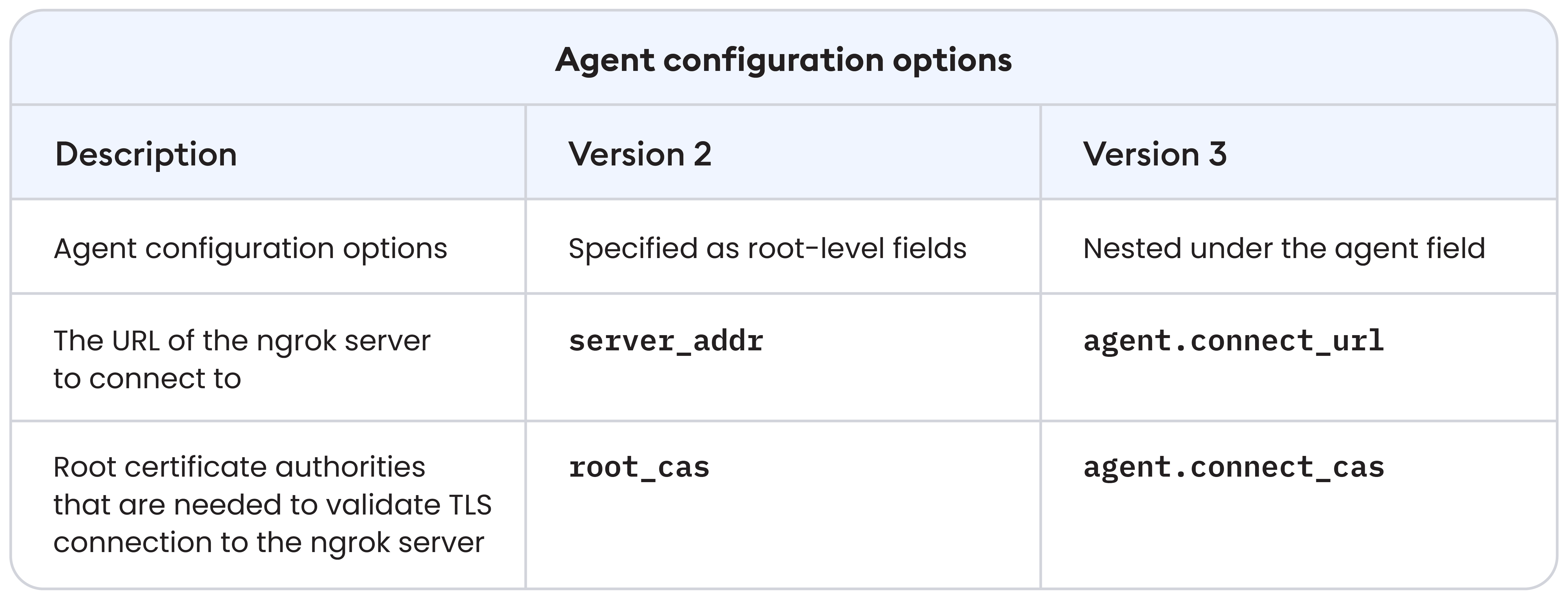The image size is (1568, 600).
Task: Click 'Specified as root-level fields' cell
Action: (767, 249)
